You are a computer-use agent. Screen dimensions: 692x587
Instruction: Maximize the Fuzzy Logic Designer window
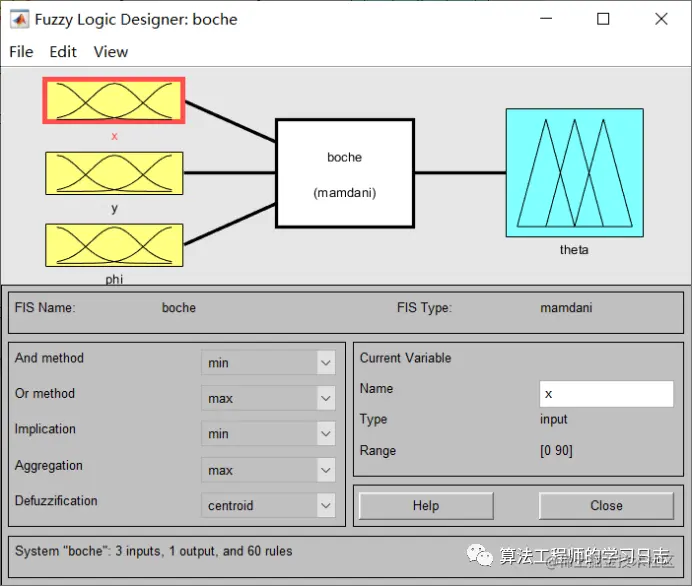(603, 19)
